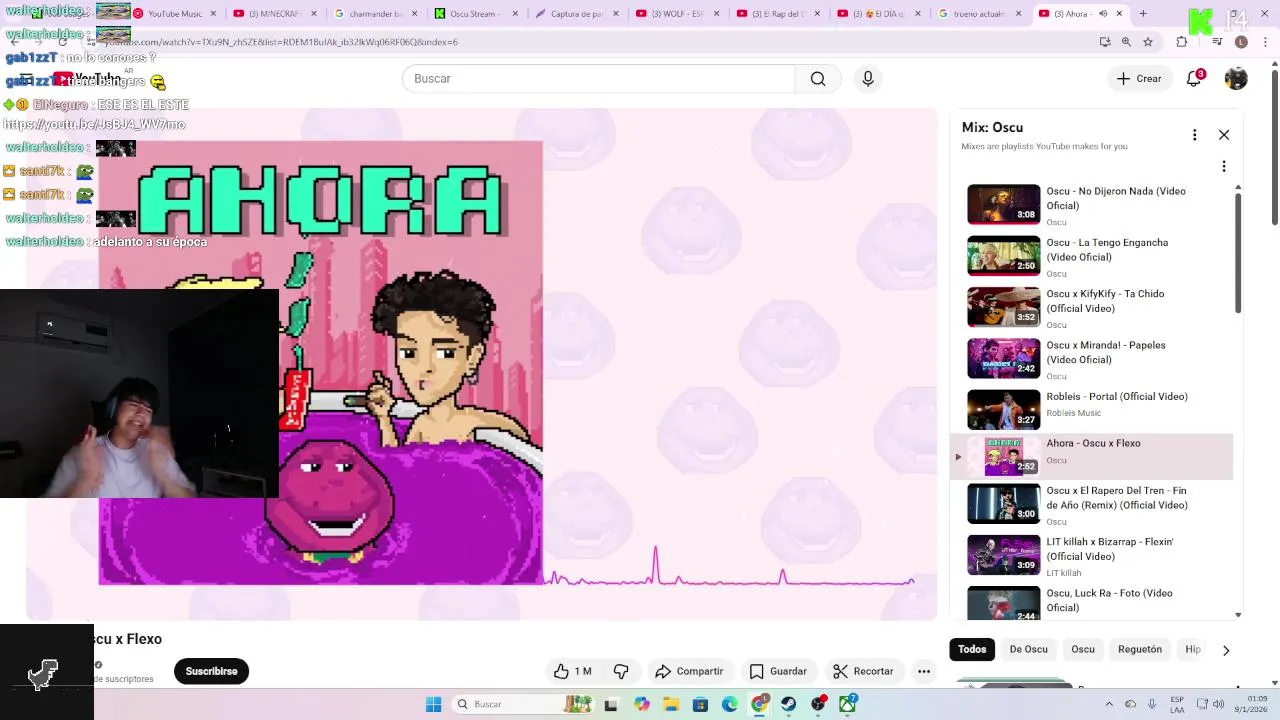The image size is (1280, 720).
Task: Click the YouTube search magnifier button
Action: coord(818,79)
